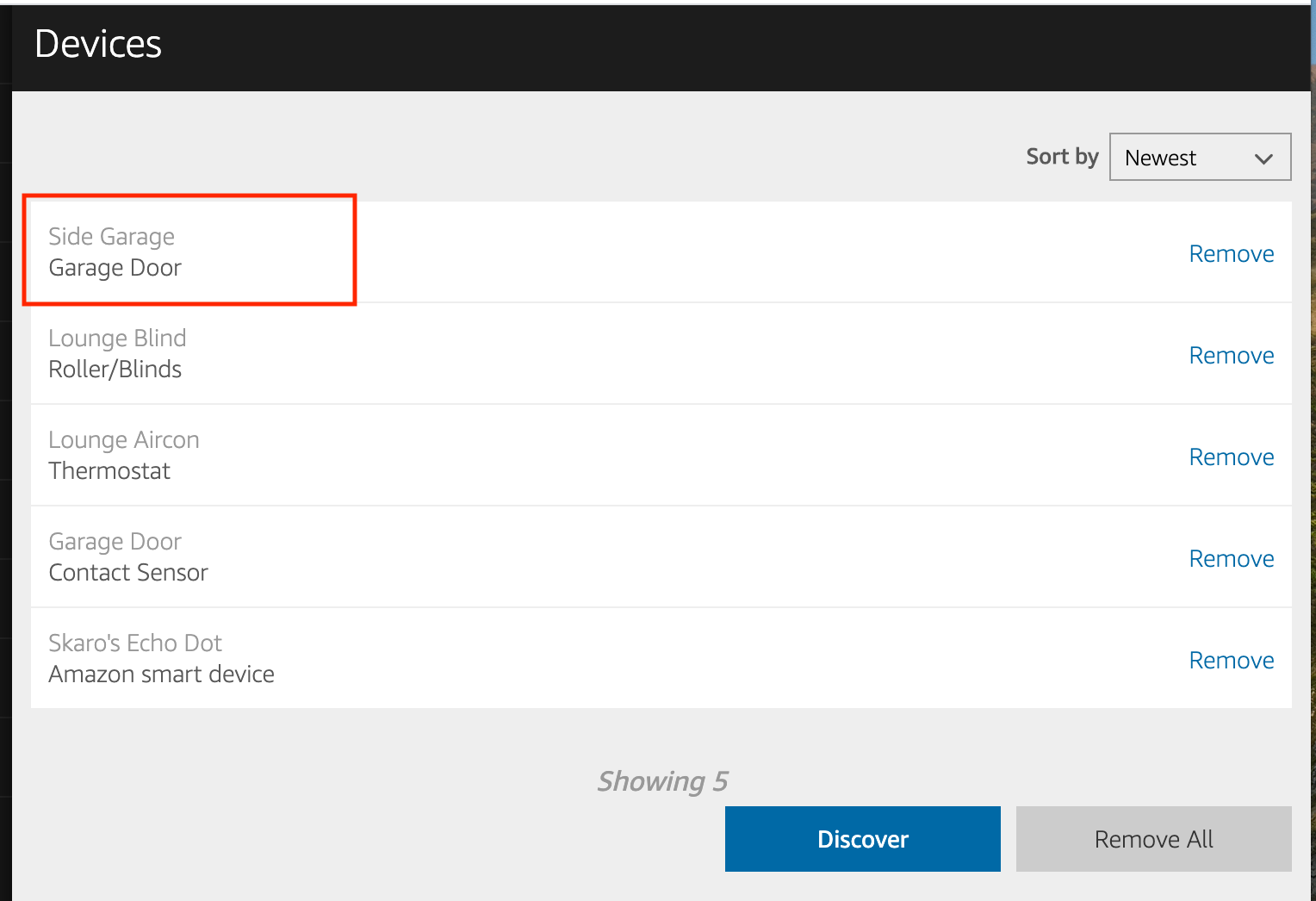Remove Skaro's Echo Dot device
The height and width of the screenshot is (901, 1316).
pyautogui.click(x=1231, y=660)
